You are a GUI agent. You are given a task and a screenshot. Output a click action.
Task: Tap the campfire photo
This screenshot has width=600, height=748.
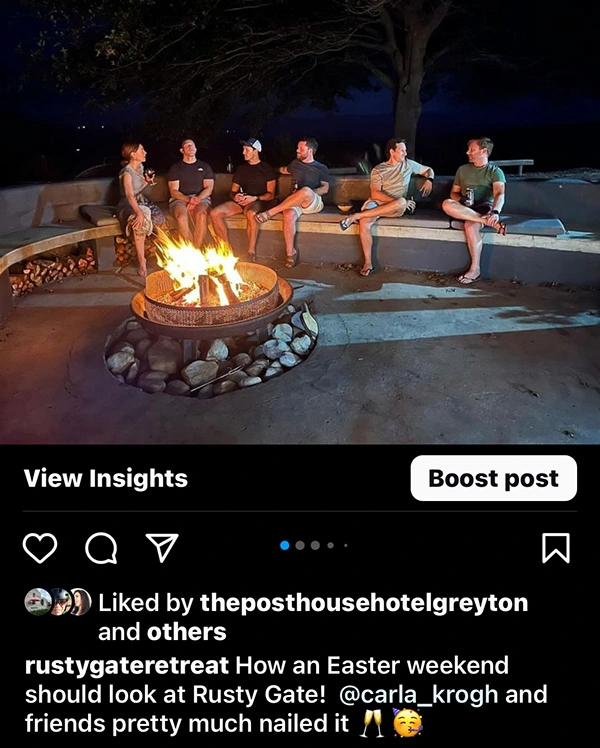click(300, 222)
